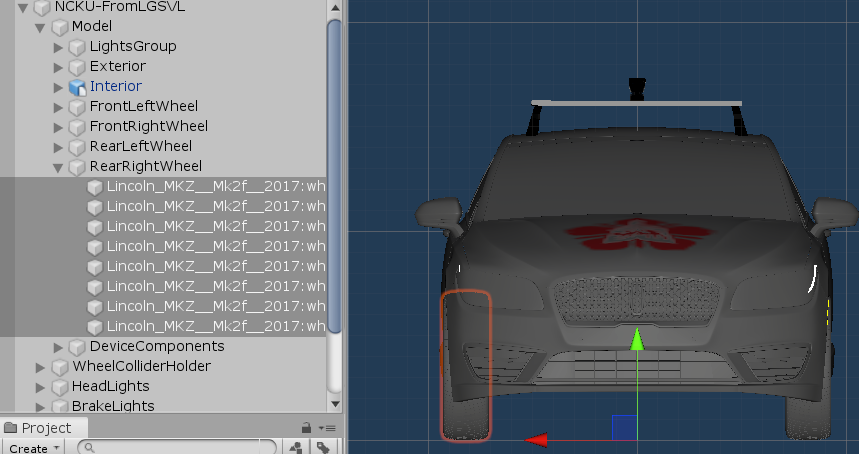Expand the Interior prefab node
Screen dimensions: 859x454
coord(58,87)
